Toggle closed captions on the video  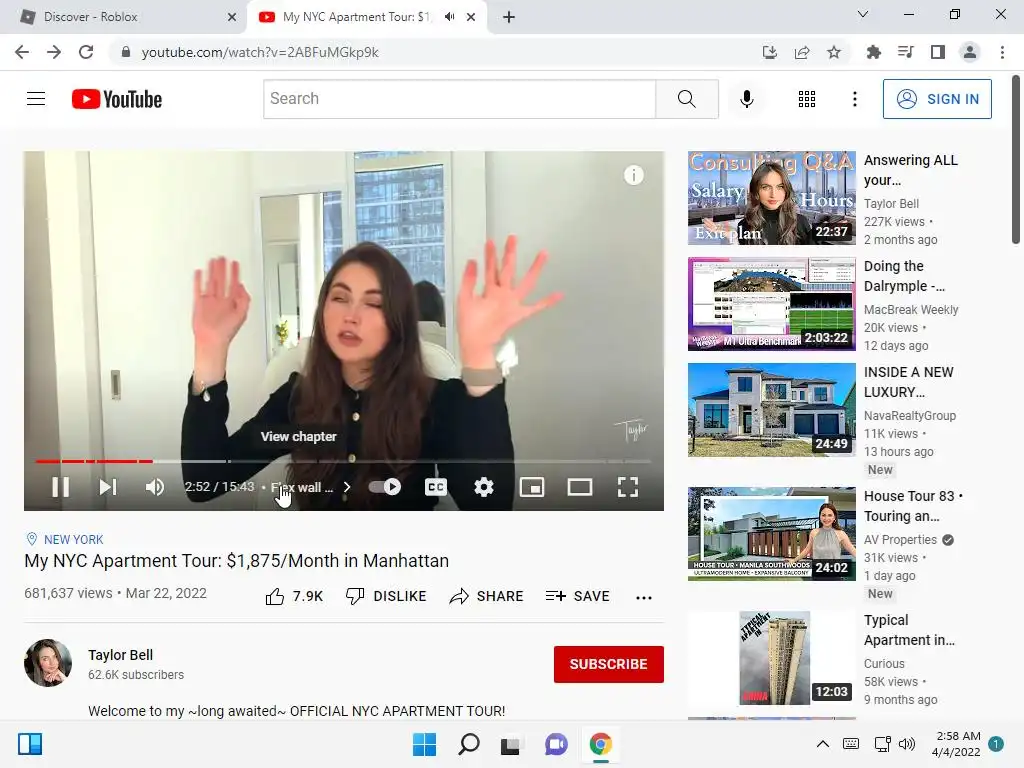click(436, 487)
